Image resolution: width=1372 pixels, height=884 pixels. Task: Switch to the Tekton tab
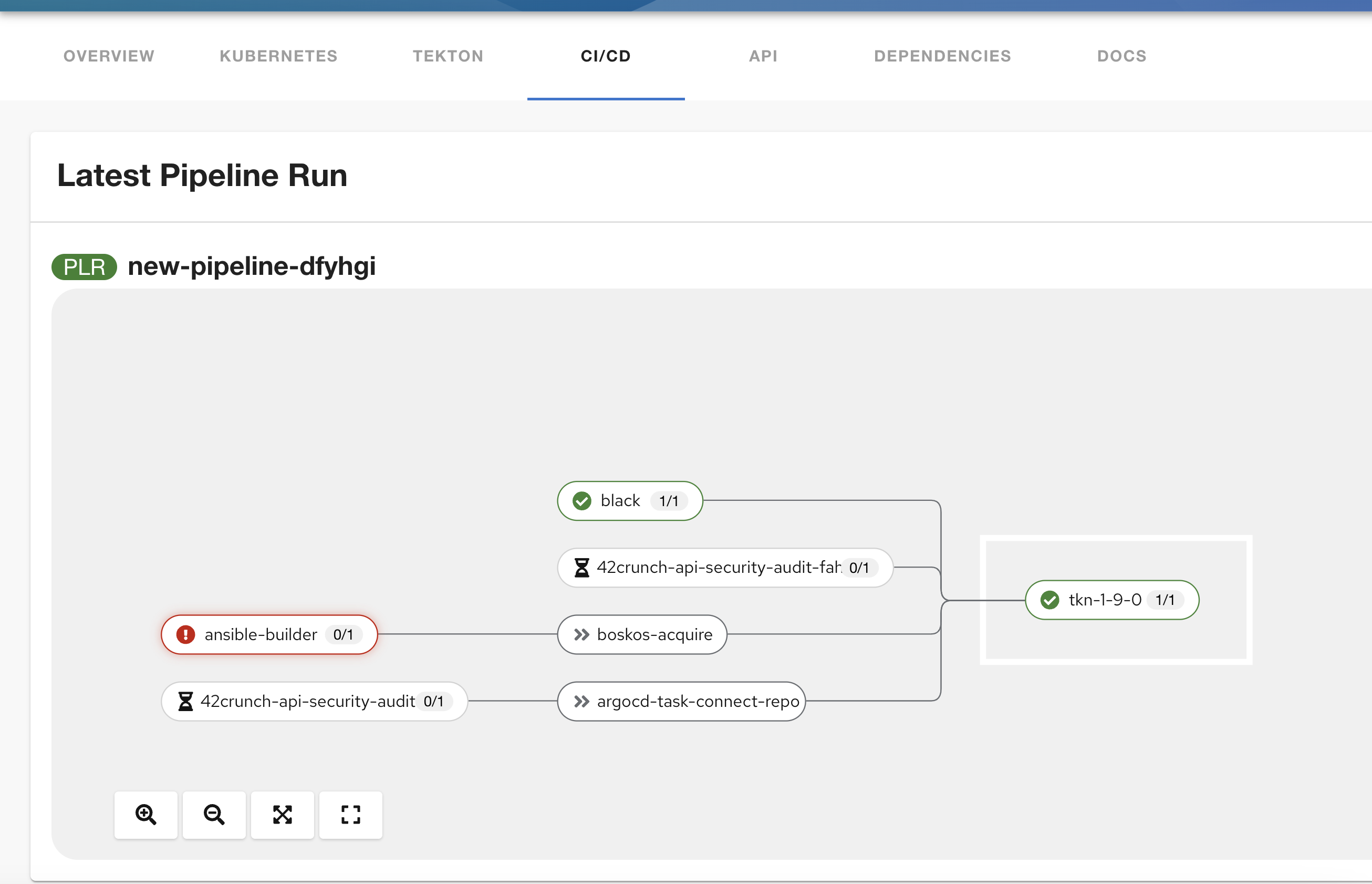(448, 56)
